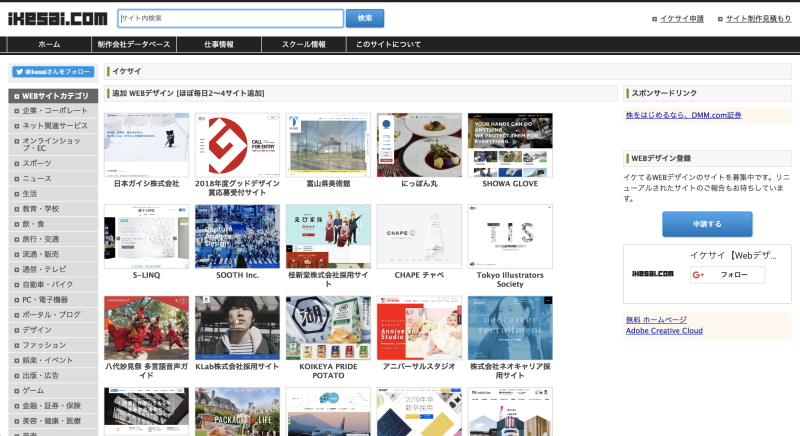Select the 自動車・バイク category
Viewport: 800px width, 436px height.
pyautogui.click(x=53, y=284)
